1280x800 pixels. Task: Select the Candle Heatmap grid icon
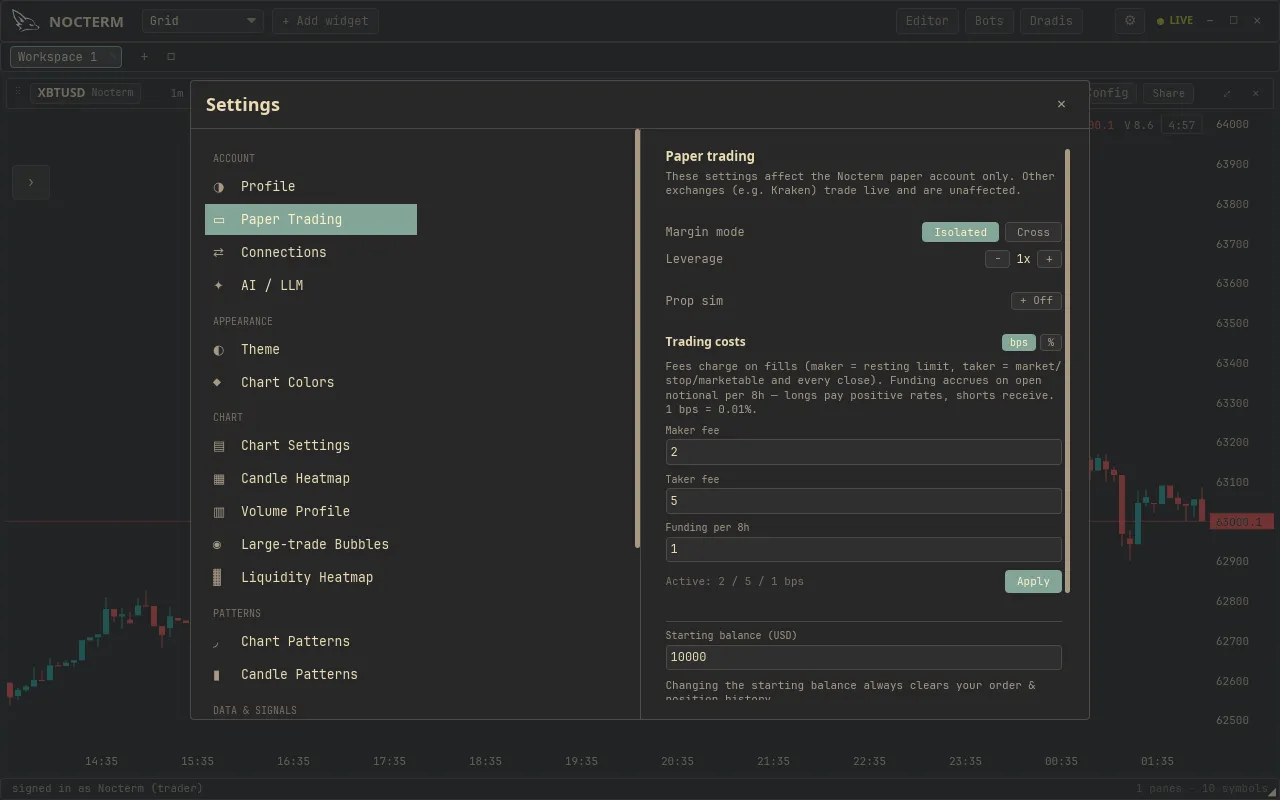pos(219,479)
